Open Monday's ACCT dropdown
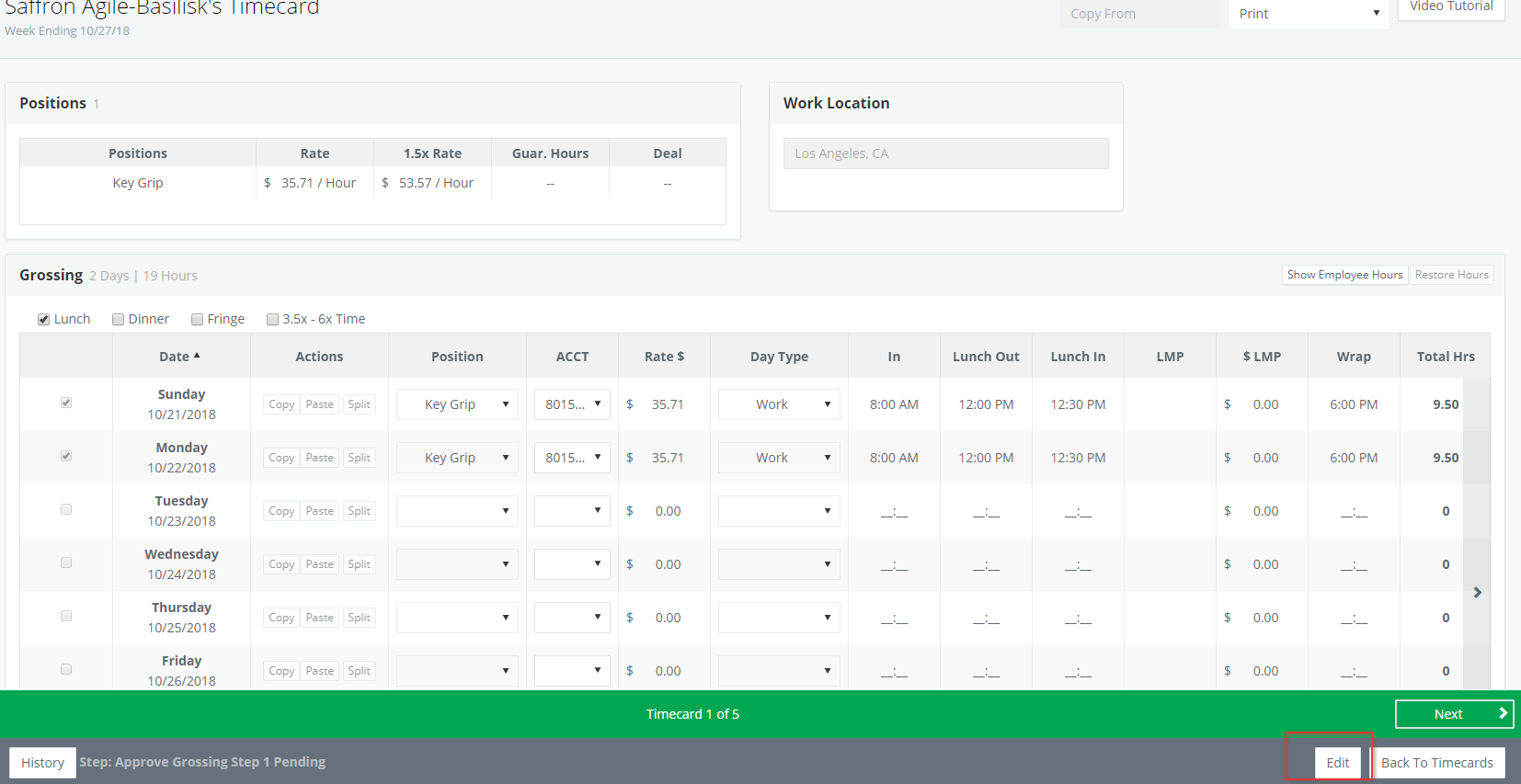Image resolution: width=1521 pixels, height=784 pixels. pyautogui.click(x=572, y=458)
